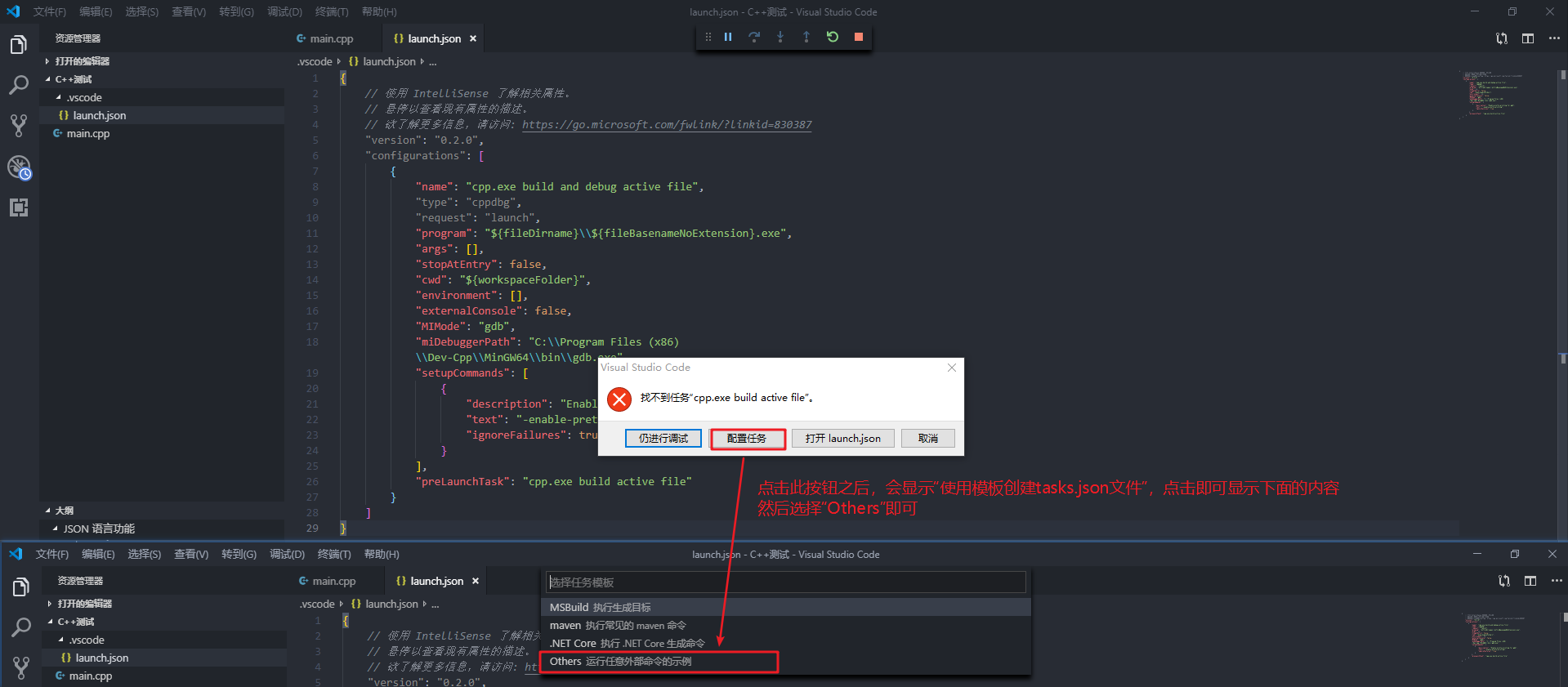Select launch.json in top sidebar tree

(162, 115)
